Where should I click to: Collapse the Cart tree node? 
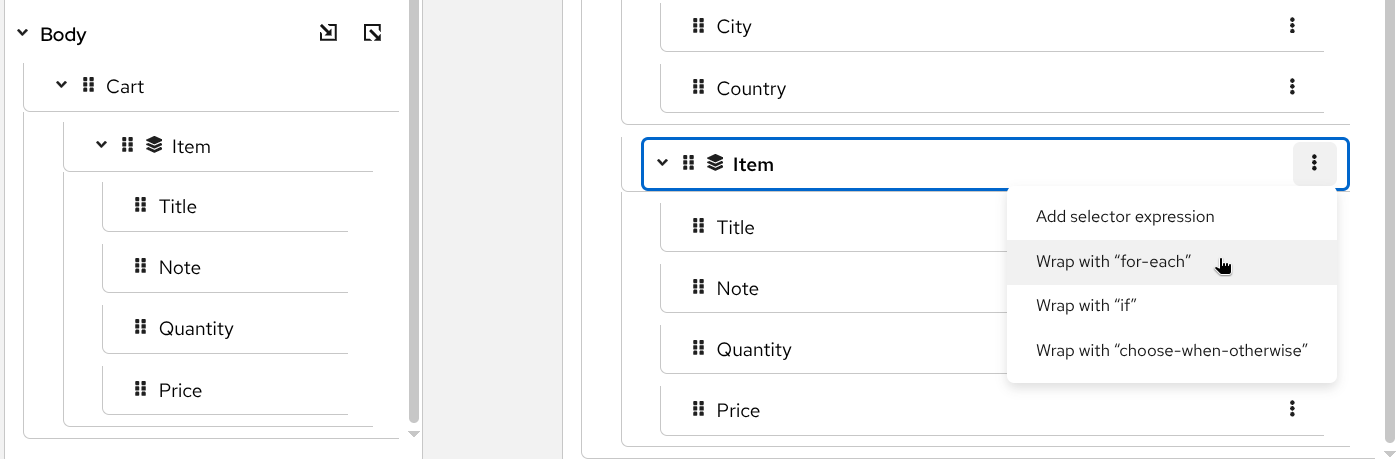tap(61, 86)
